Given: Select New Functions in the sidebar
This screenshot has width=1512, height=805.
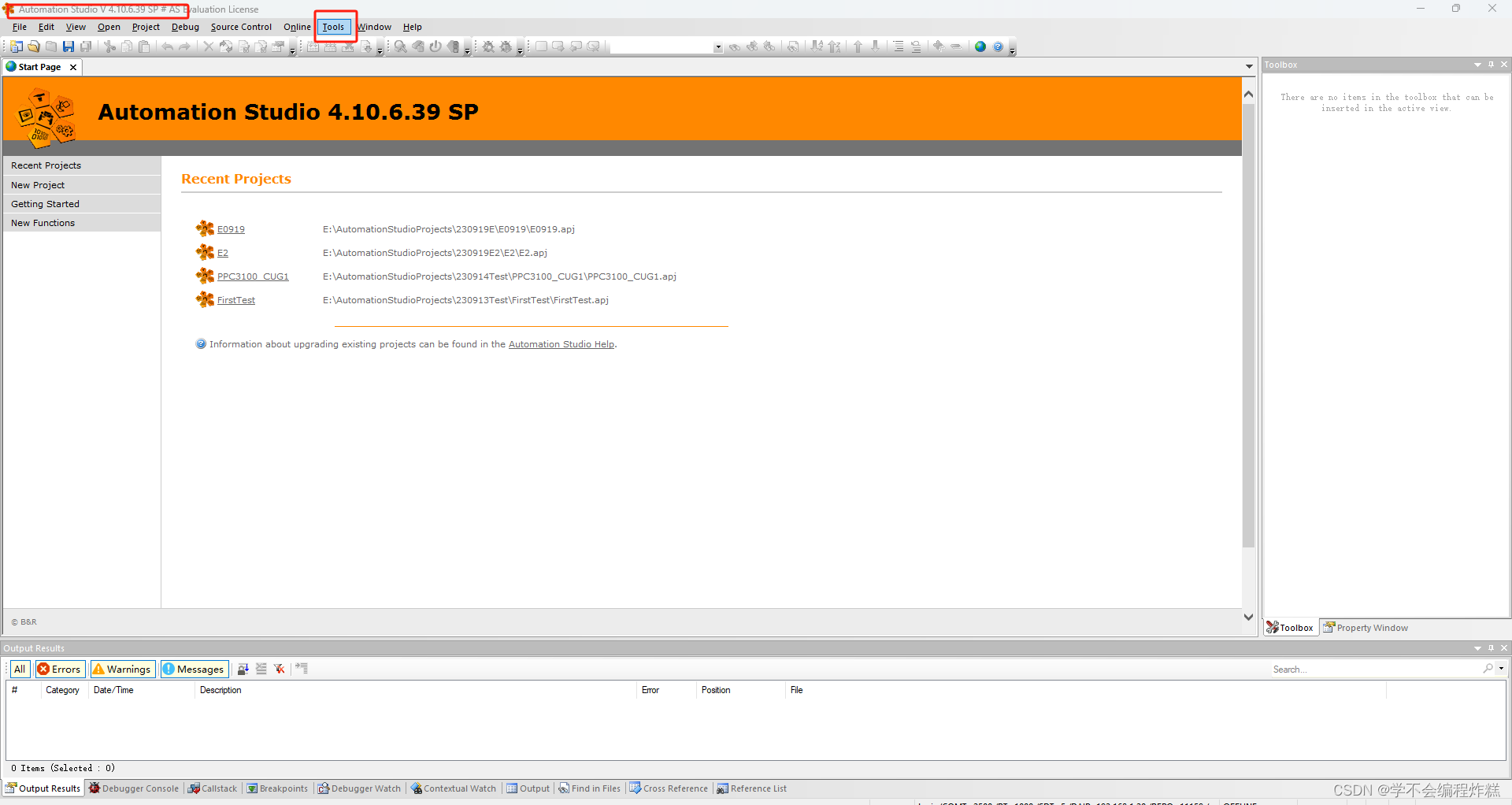Looking at the screenshot, I should tap(82, 223).
